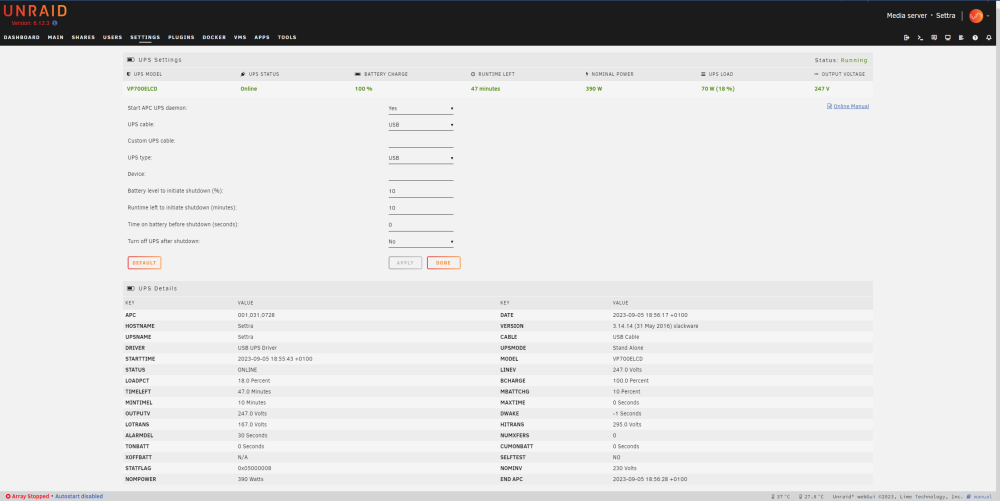Click the VP700ELCD UPS model value
Image resolution: width=1000 pixels, height=501 pixels.
click(x=142, y=89)
